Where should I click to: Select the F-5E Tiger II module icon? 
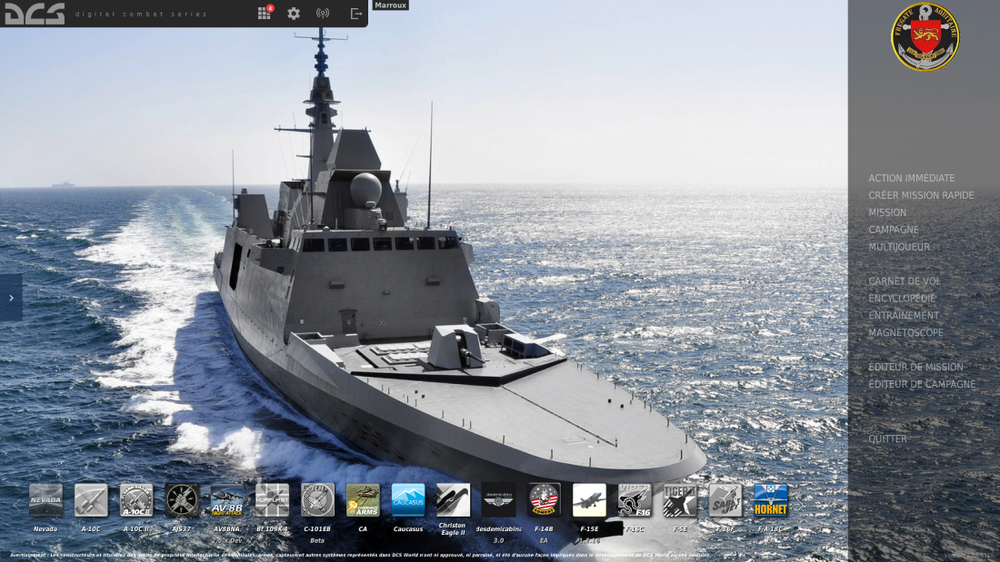[680, 499]
